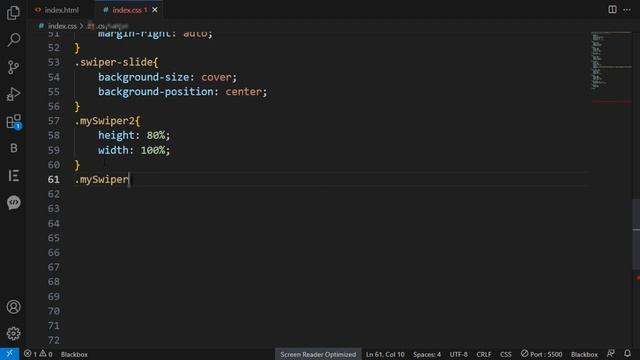Split the editor to the right

click(x=612, y=9)
